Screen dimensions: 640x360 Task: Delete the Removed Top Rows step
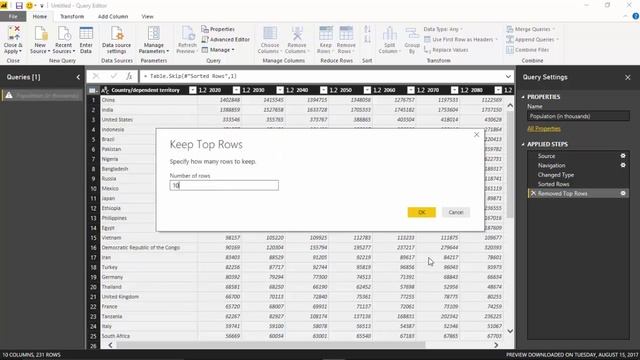533,193
